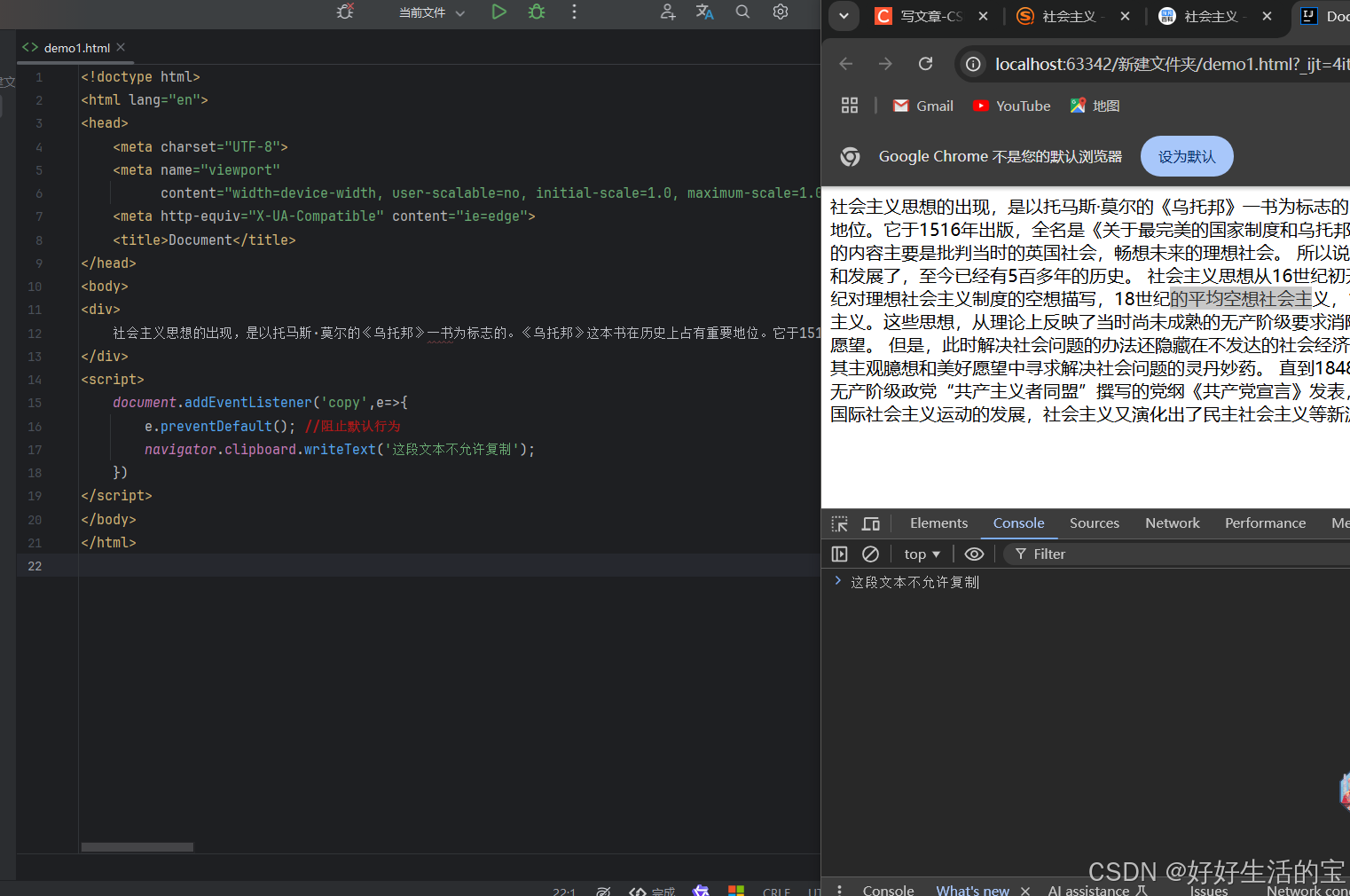Click the highlighted text 的平均空想社会主
Screen dimensions: 1350x896
click(x=1240, y=299)
